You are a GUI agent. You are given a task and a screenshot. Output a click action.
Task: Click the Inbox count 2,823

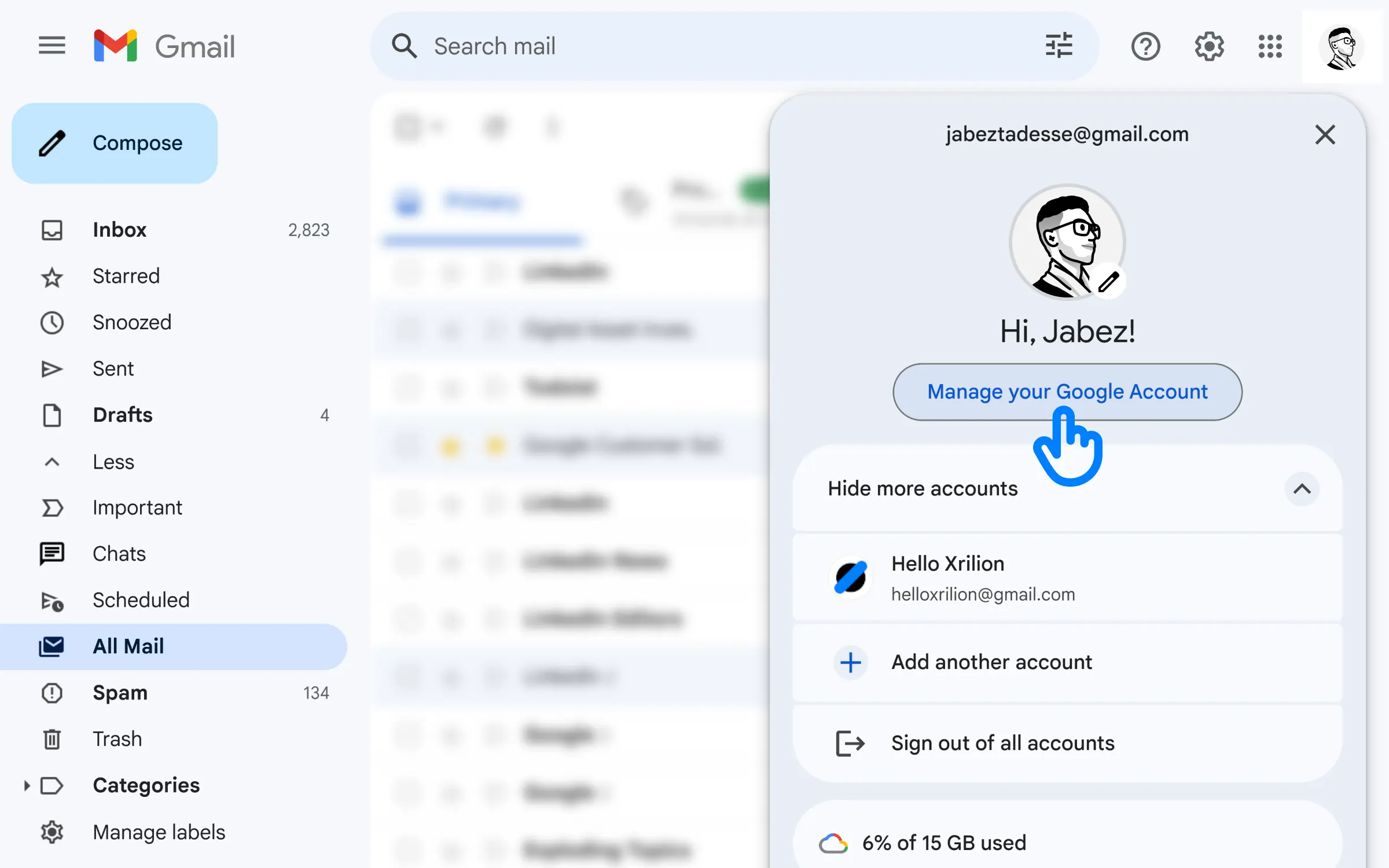[x=308, y=230]
